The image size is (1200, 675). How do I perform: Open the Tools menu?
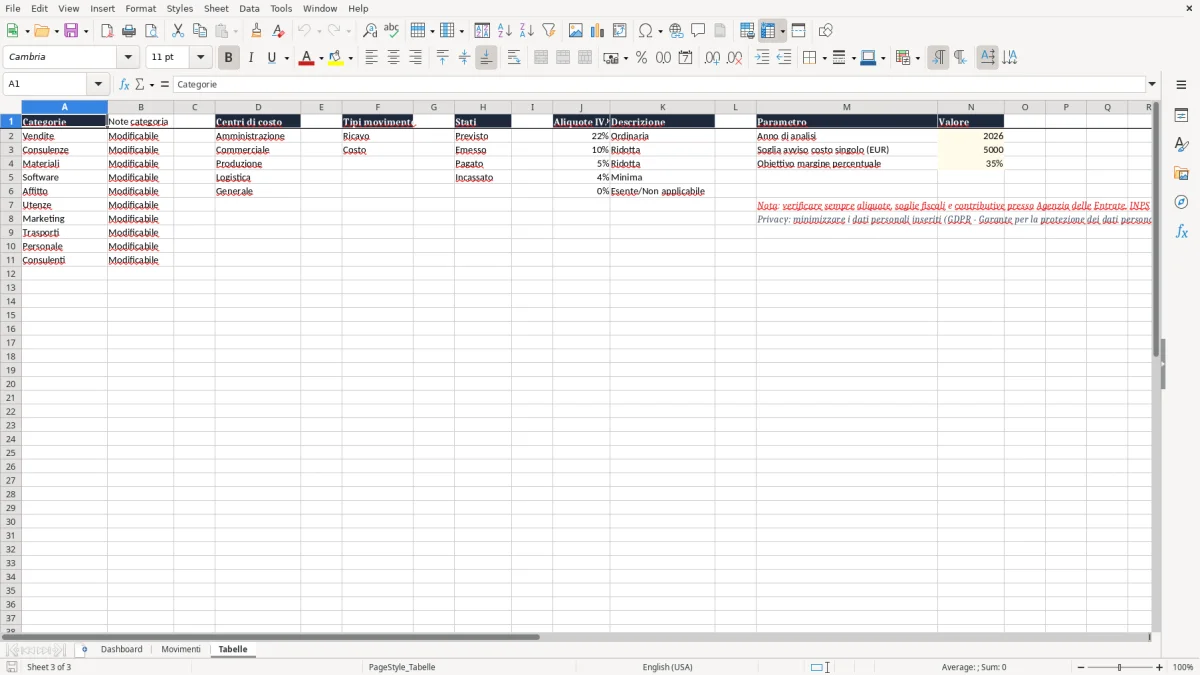pos(281,8)
